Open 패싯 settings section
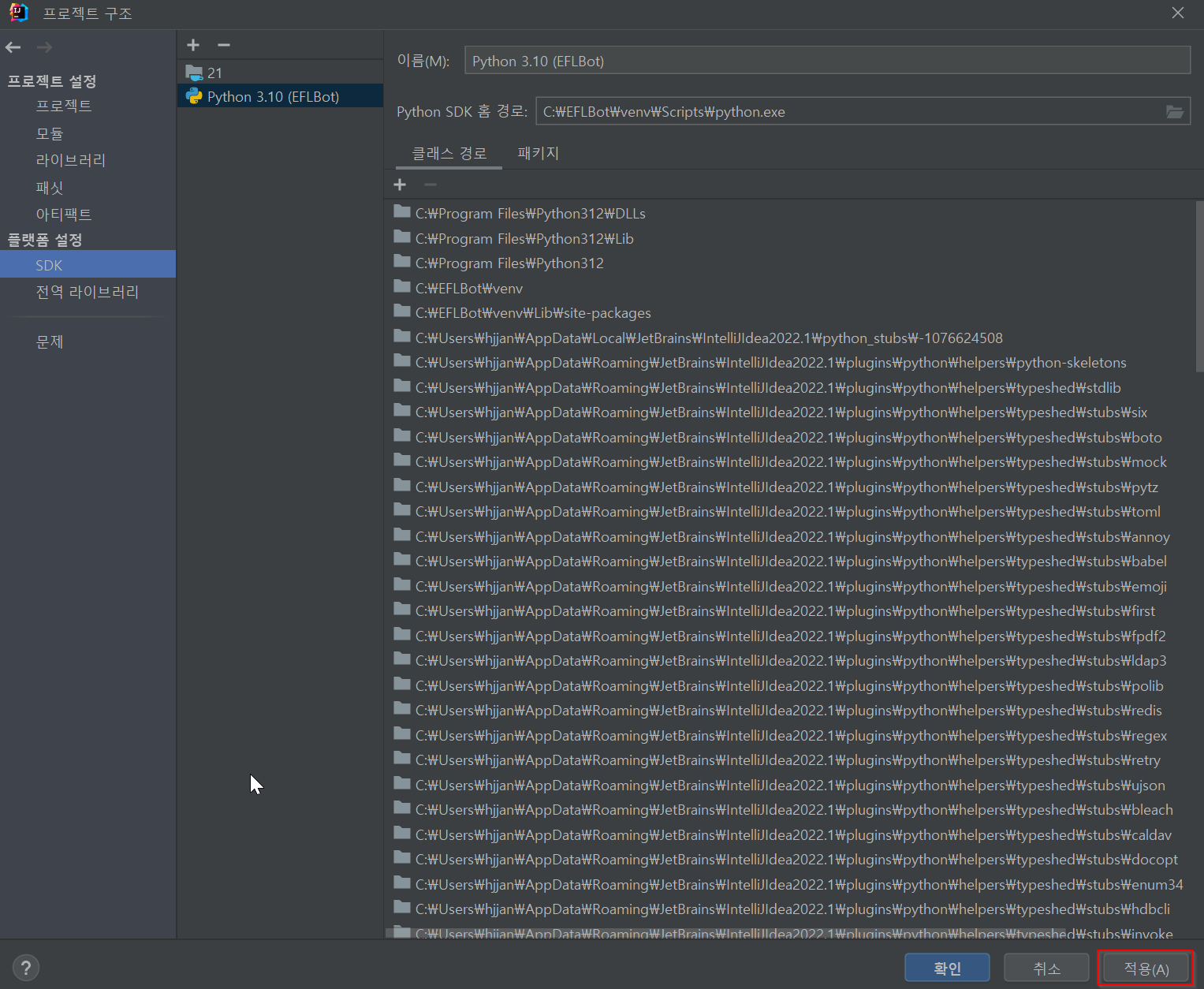Image resolution: width=1204 pixels, height=989 pixels. [49, 188]
